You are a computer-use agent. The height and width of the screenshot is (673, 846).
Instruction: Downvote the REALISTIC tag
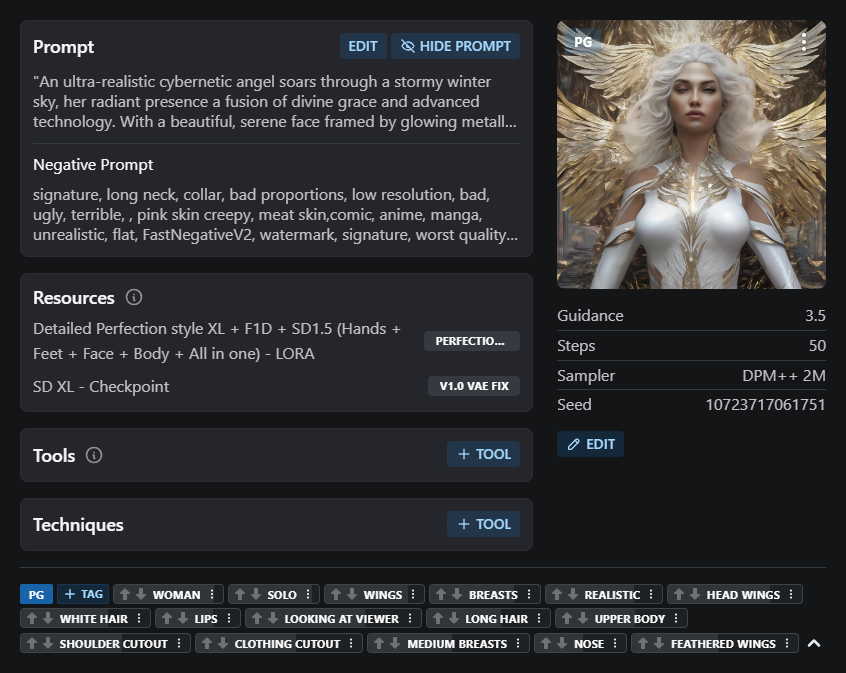573,594
